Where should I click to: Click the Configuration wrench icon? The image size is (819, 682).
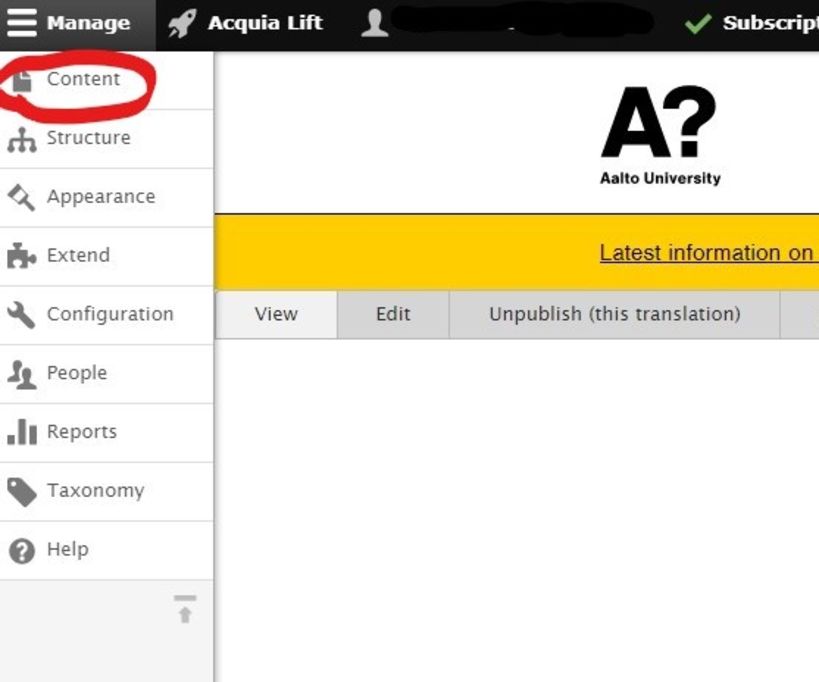21,315
